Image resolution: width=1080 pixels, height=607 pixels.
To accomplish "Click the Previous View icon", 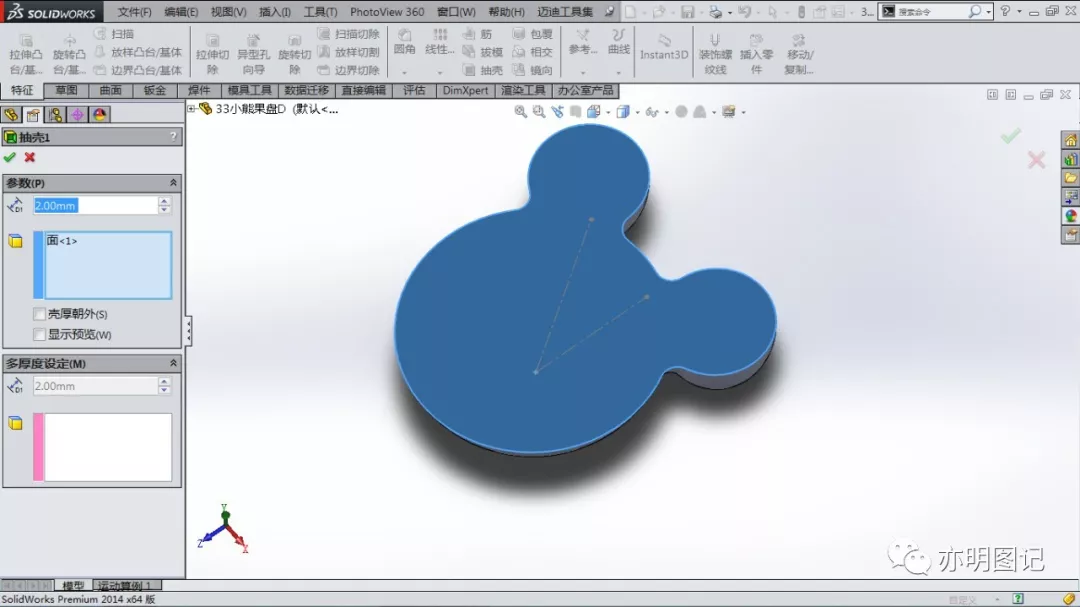I will click(557, 112).
